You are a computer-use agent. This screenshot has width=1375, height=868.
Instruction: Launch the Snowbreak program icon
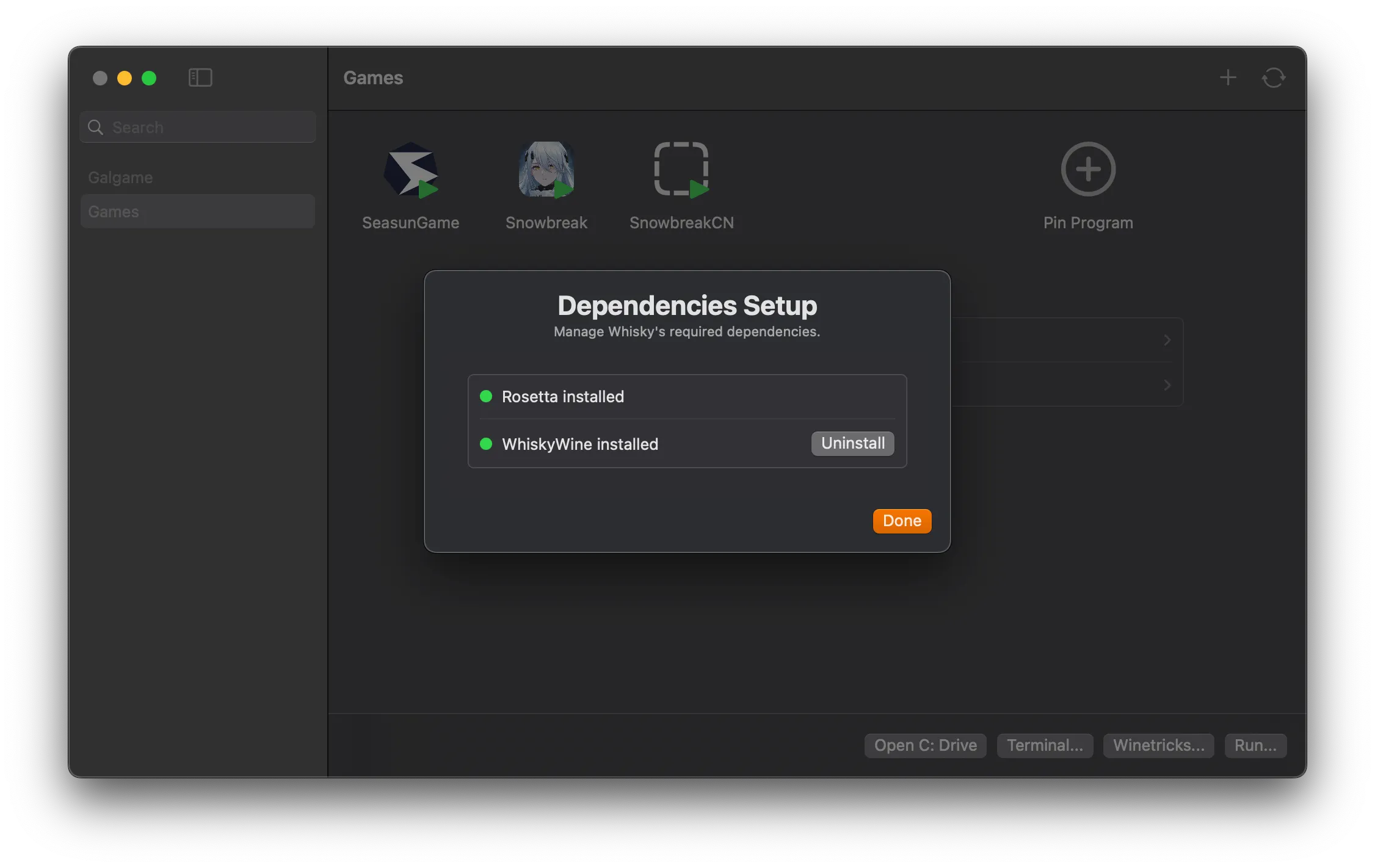(x=546, y=169)
